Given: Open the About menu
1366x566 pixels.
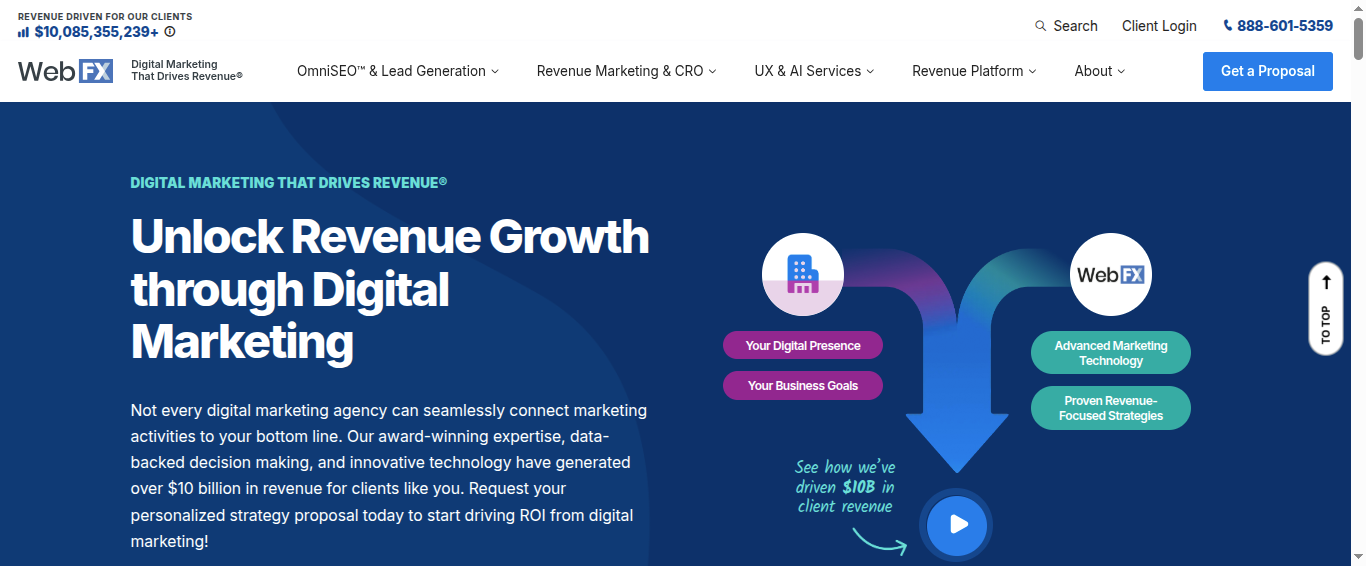Looking at the screenshot, I should click(x=1099, y=71).
